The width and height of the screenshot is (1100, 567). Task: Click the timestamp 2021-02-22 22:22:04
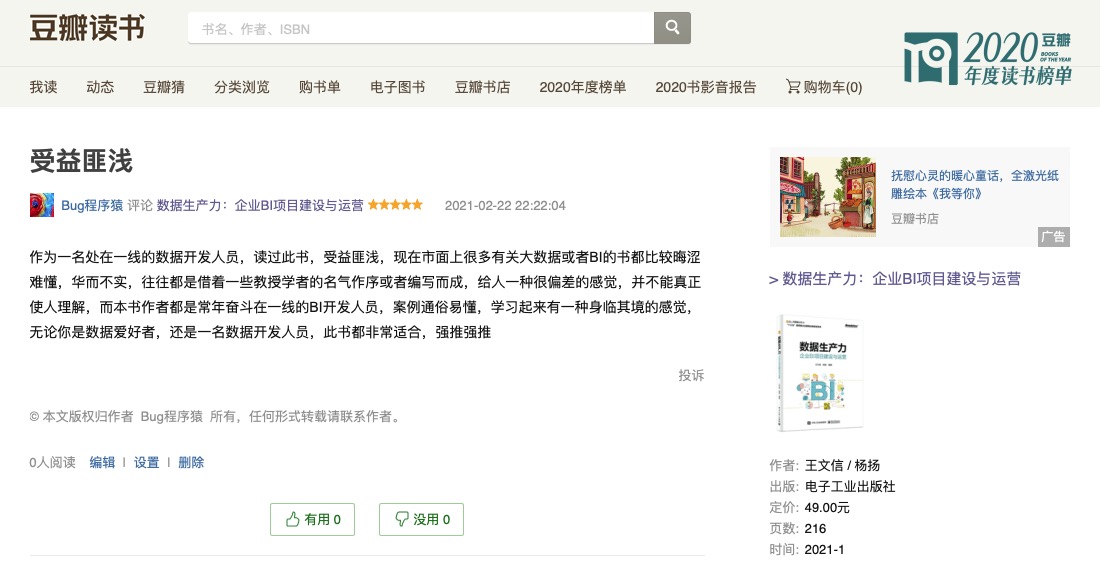(505, 206)
